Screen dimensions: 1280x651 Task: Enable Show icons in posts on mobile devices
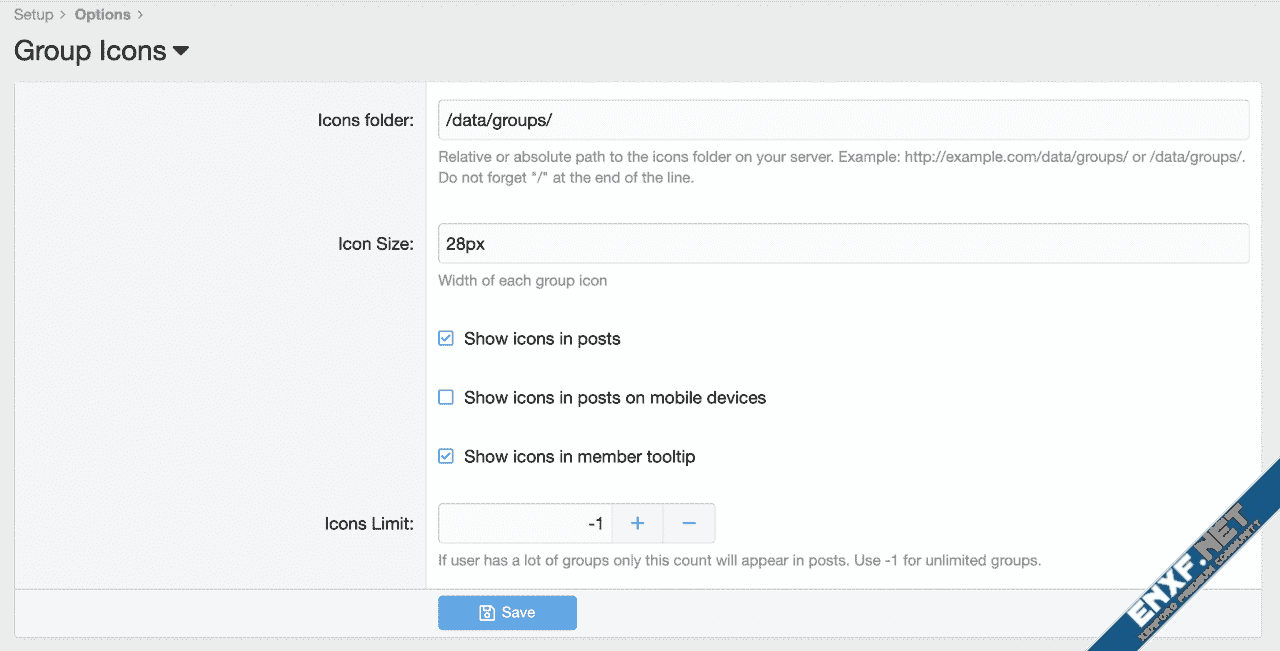[x=446, y=398]
